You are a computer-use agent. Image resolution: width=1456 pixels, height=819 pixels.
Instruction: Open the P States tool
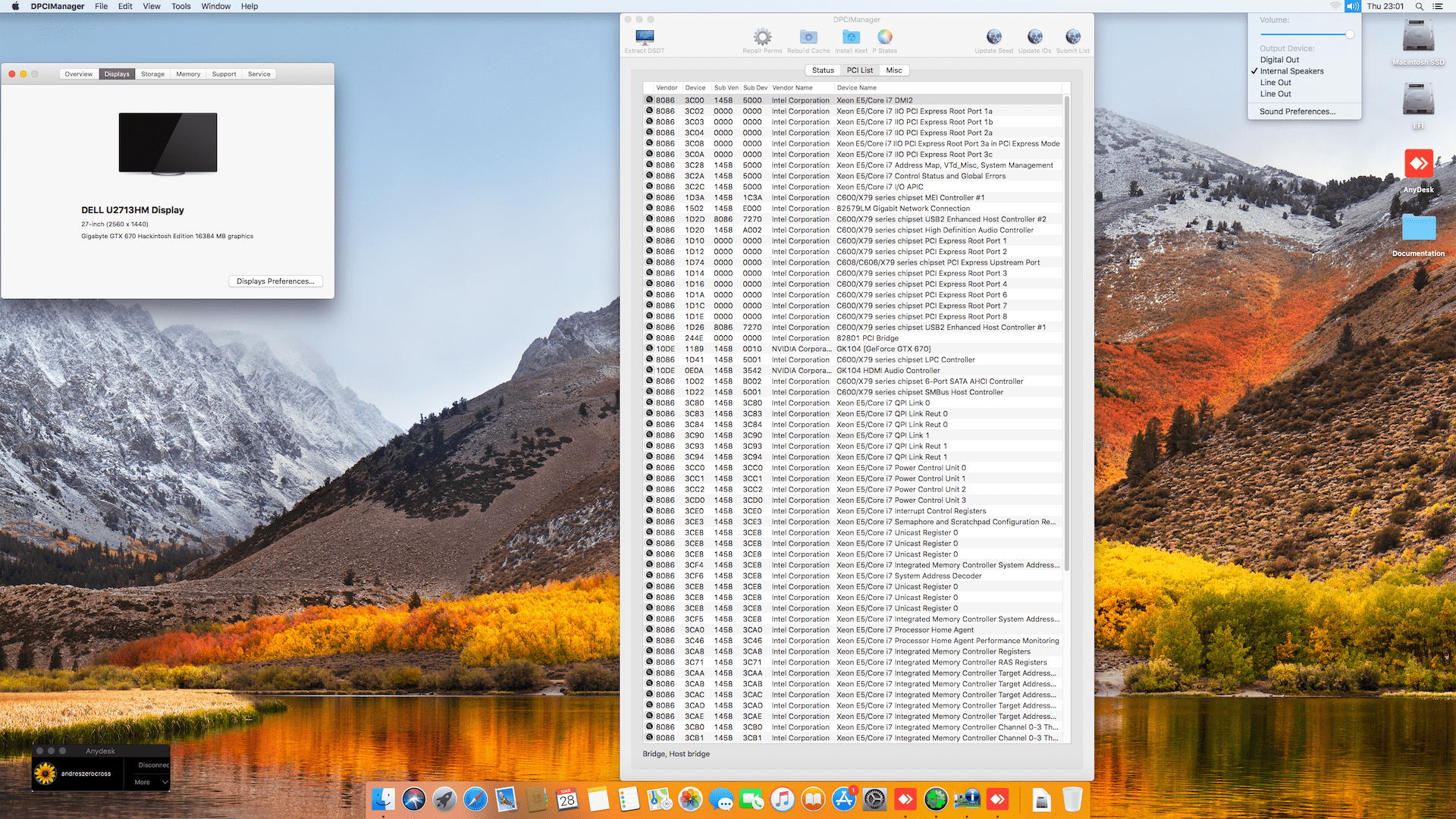click(x=884, y=36)
